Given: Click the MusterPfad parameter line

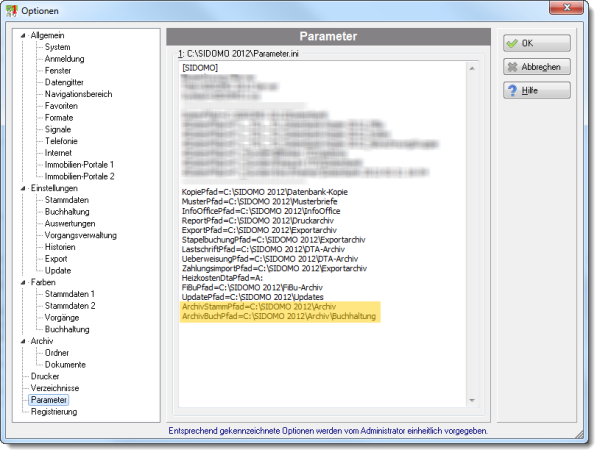Looking at the screenshot, I should pos(259,202).
